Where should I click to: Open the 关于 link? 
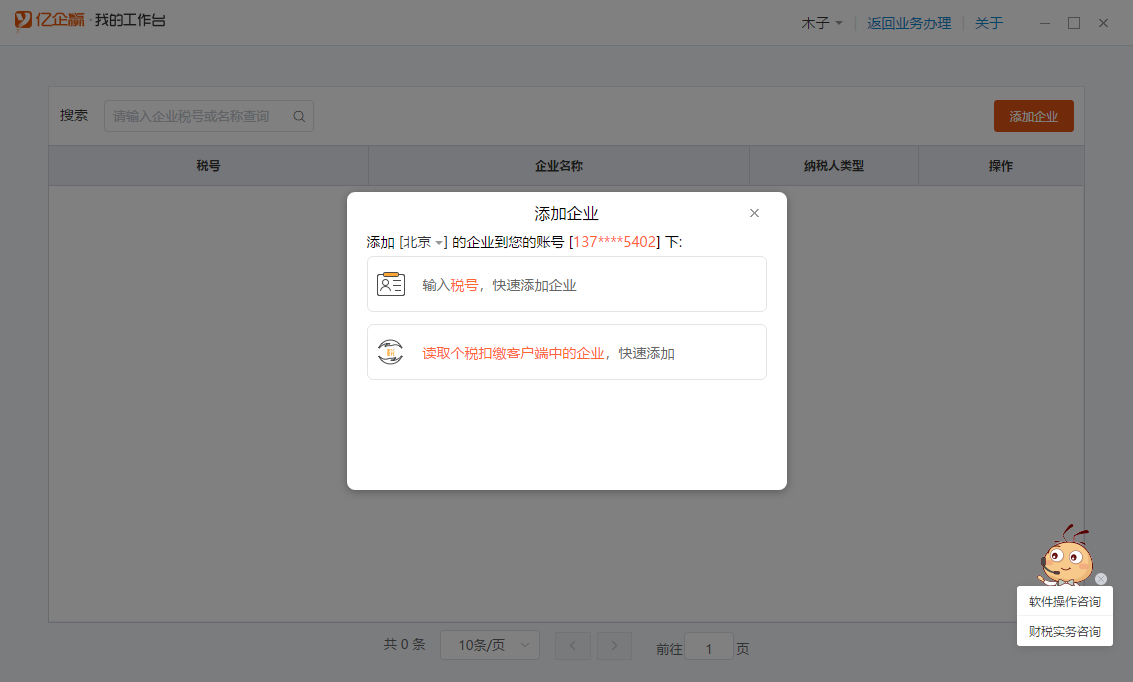988,23
